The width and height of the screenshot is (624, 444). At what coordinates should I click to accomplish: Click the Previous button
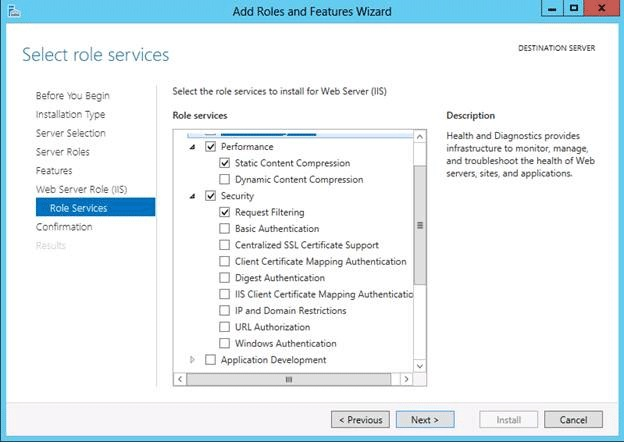360,420
